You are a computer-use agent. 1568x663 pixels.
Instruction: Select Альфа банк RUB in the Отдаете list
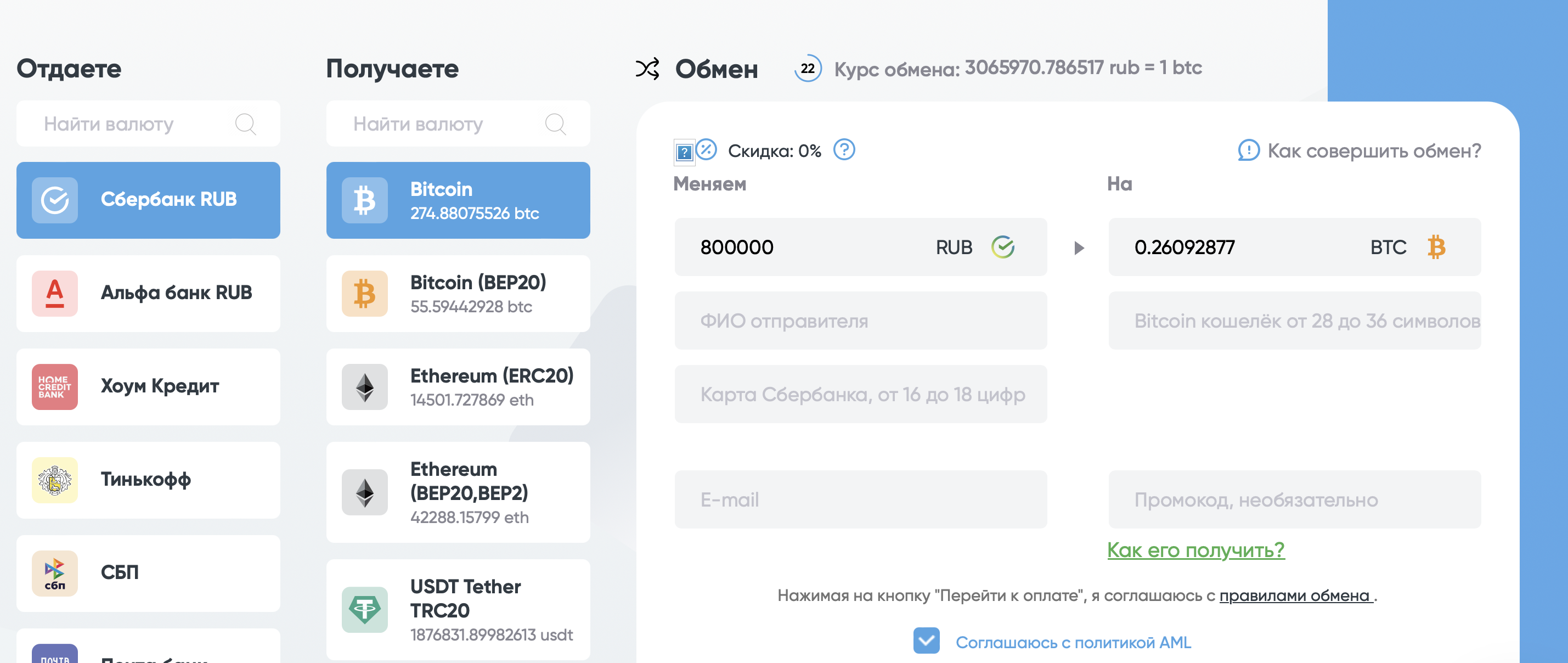149,293
